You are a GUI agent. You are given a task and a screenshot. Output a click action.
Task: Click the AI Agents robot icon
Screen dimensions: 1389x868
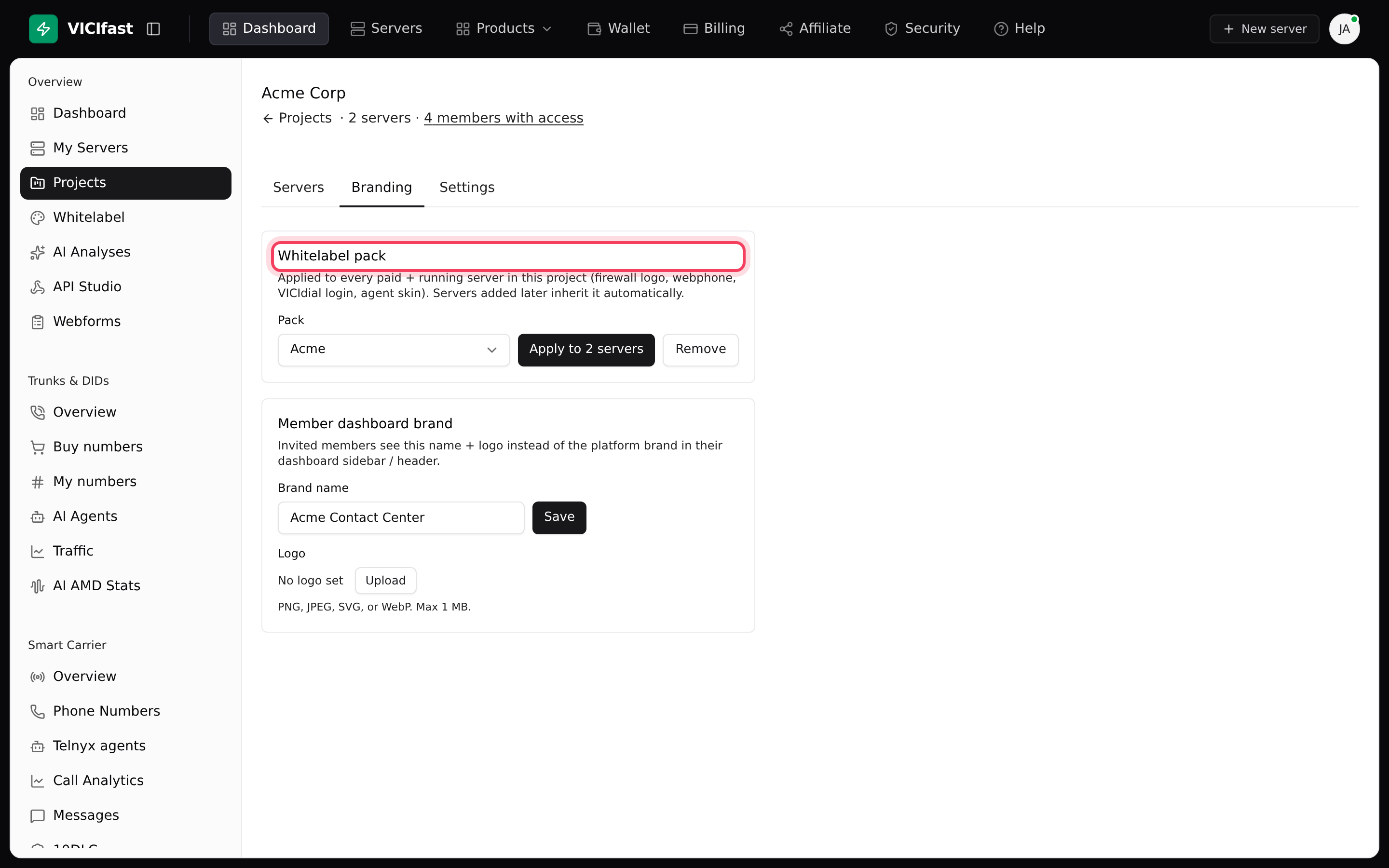37,516
